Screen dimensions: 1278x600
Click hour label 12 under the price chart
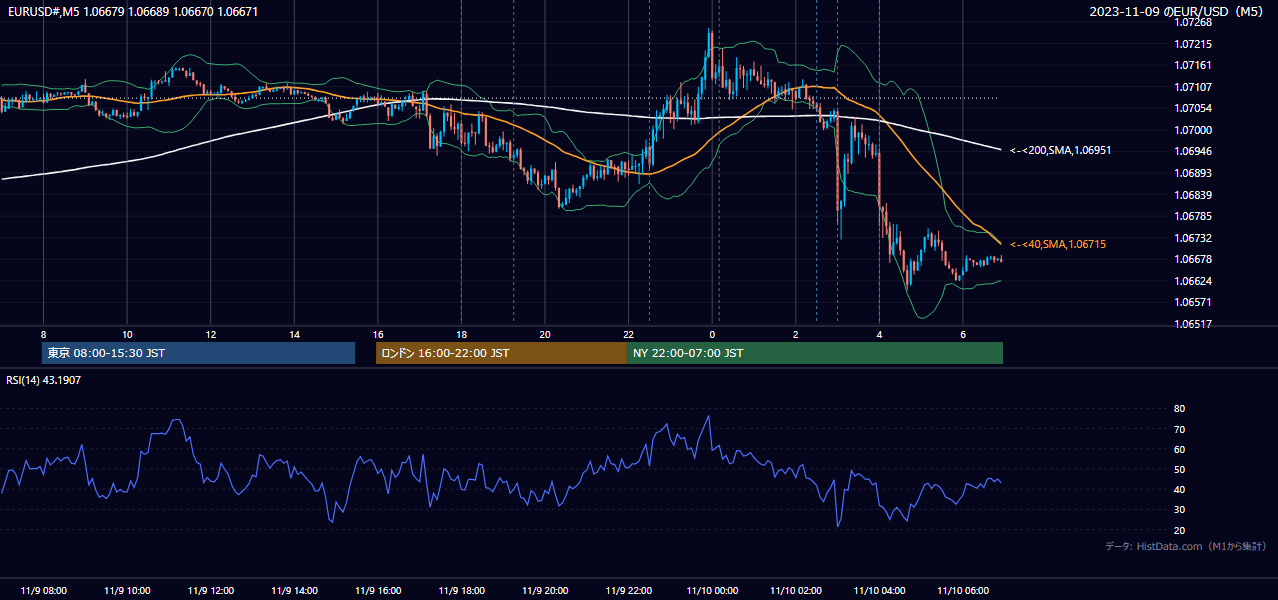coord(211,334)
